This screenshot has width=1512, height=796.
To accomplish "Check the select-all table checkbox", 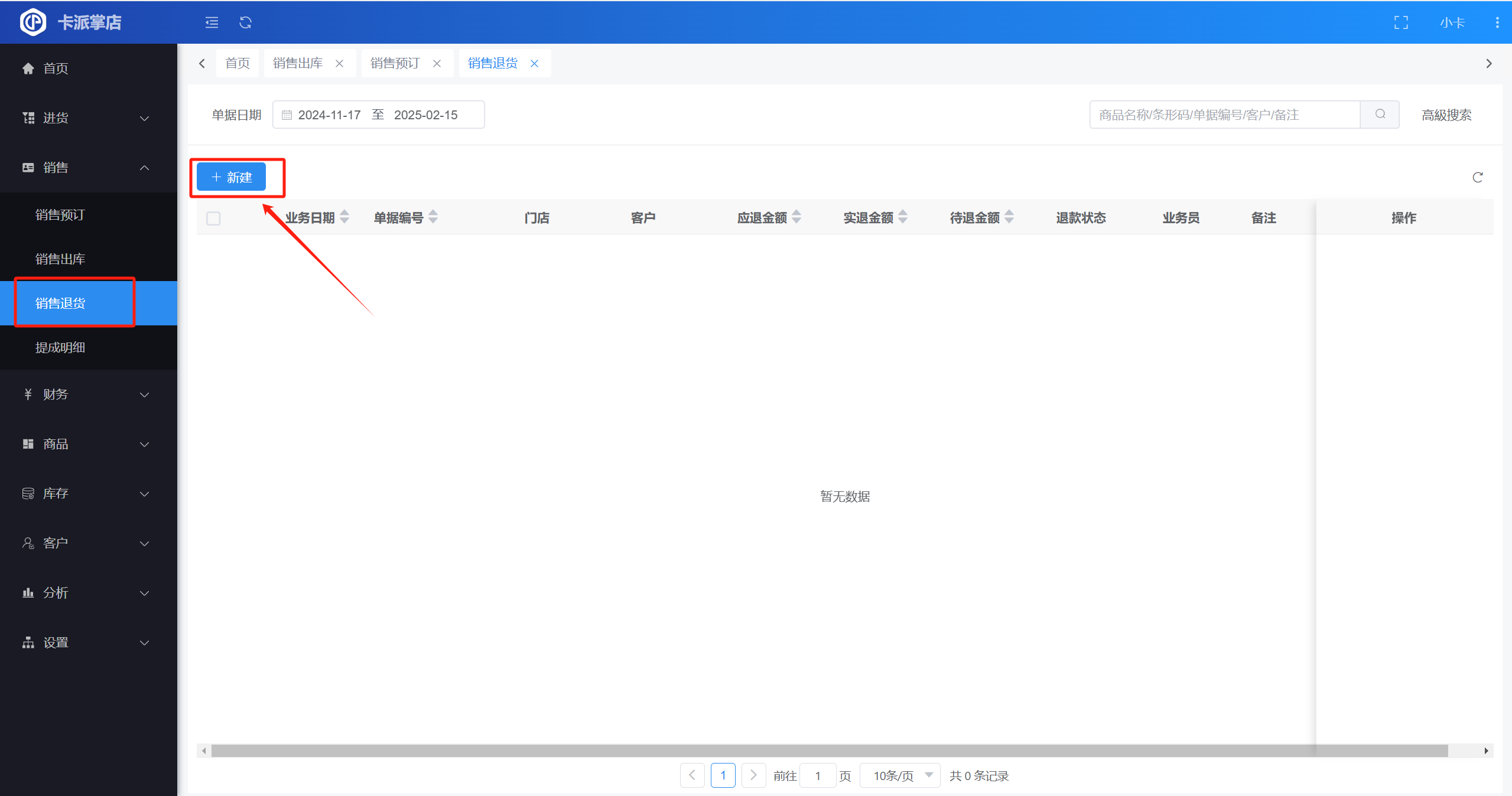I will (213, 218).
